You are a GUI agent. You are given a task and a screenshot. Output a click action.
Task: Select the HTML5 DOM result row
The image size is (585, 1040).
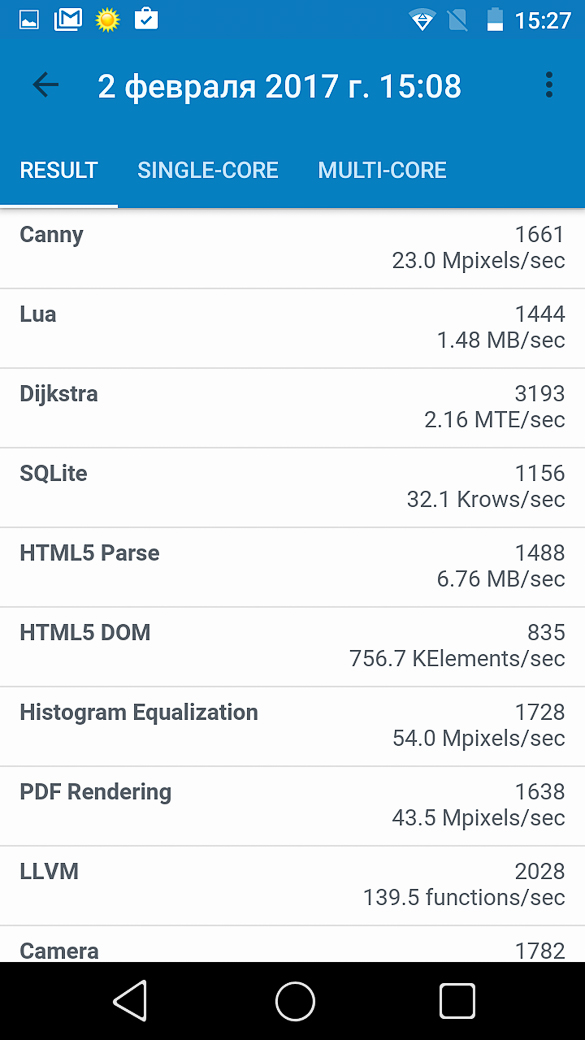[292, 647]
